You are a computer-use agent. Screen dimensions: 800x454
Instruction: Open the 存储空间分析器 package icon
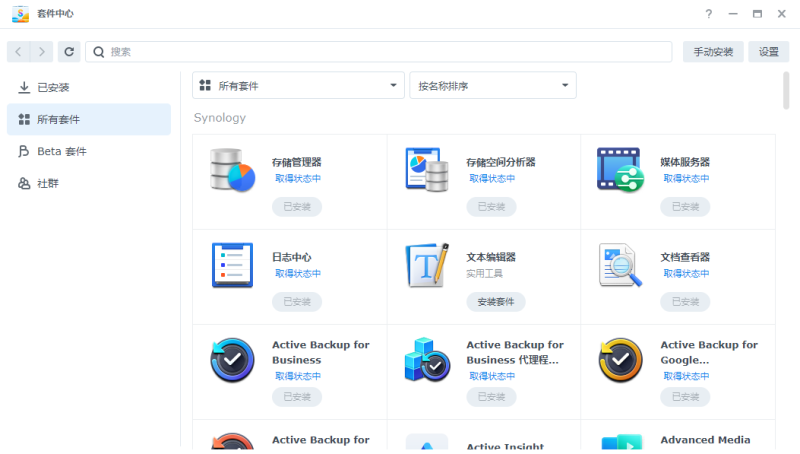tap(427, 170)
